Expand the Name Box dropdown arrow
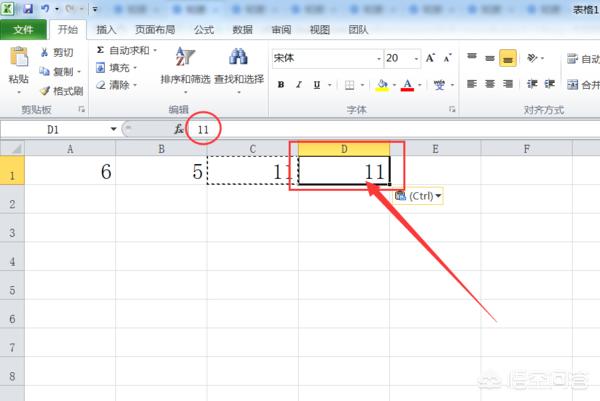This screenshot has width=600, height=401. tap(113, 129)
